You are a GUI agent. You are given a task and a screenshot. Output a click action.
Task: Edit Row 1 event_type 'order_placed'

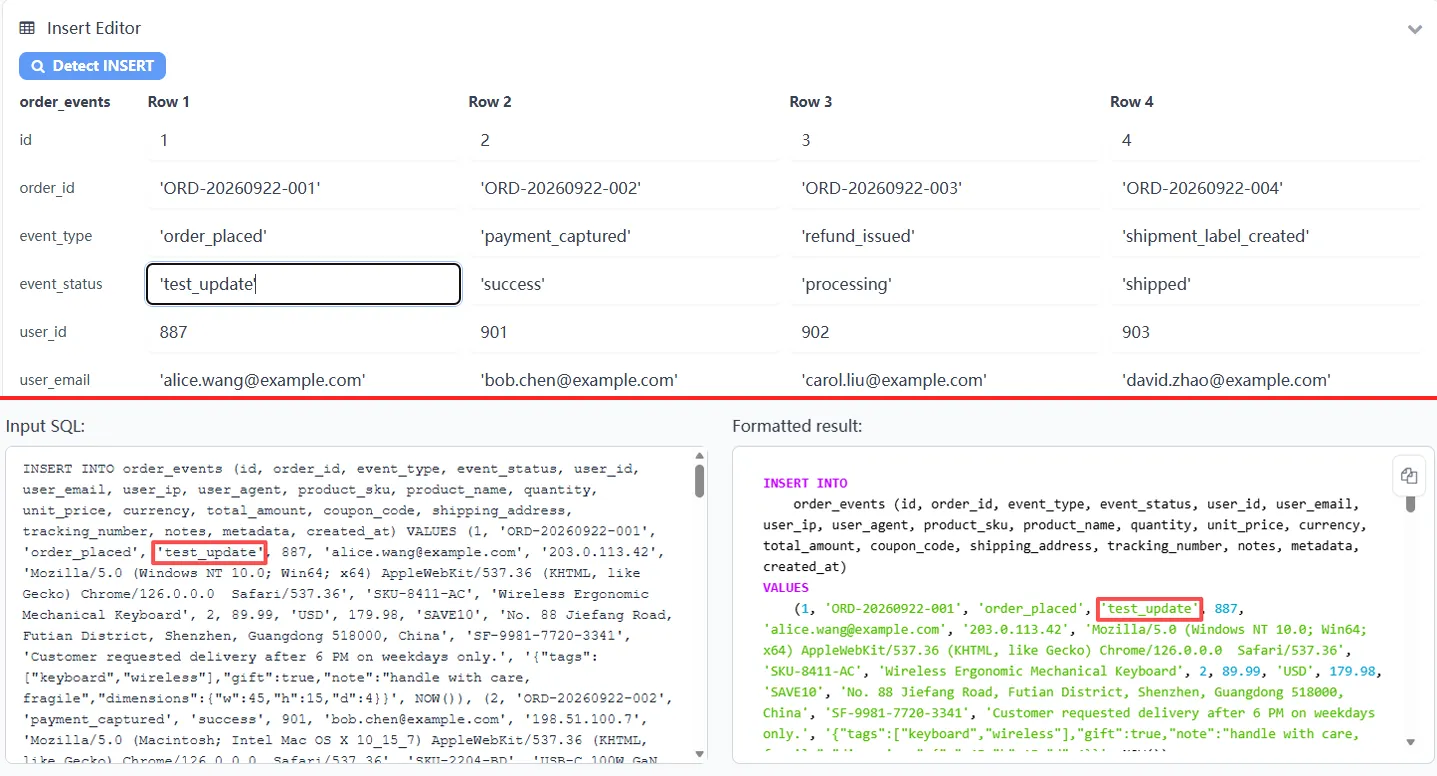(304, 236)
